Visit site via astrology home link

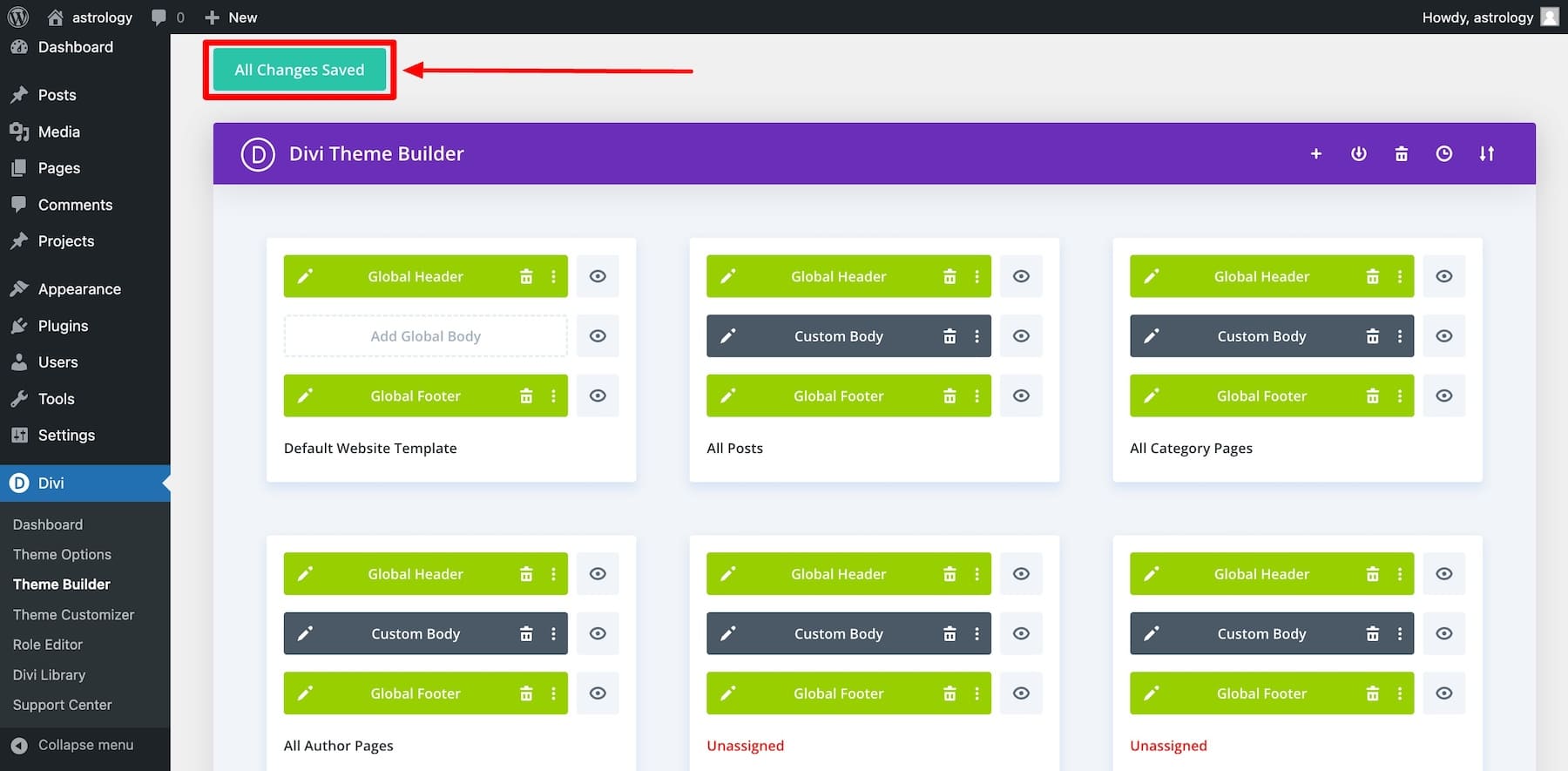(90, 17)
